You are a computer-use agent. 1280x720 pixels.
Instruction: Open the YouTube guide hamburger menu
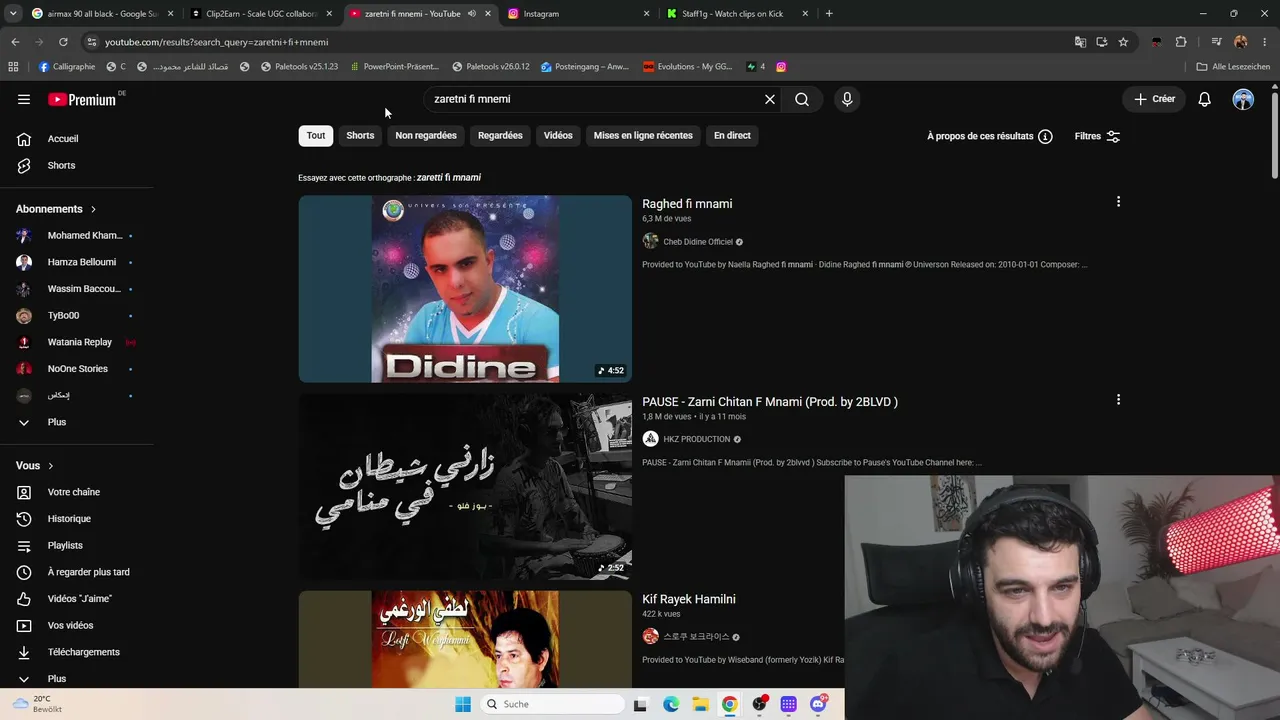[x=24, y=99]
